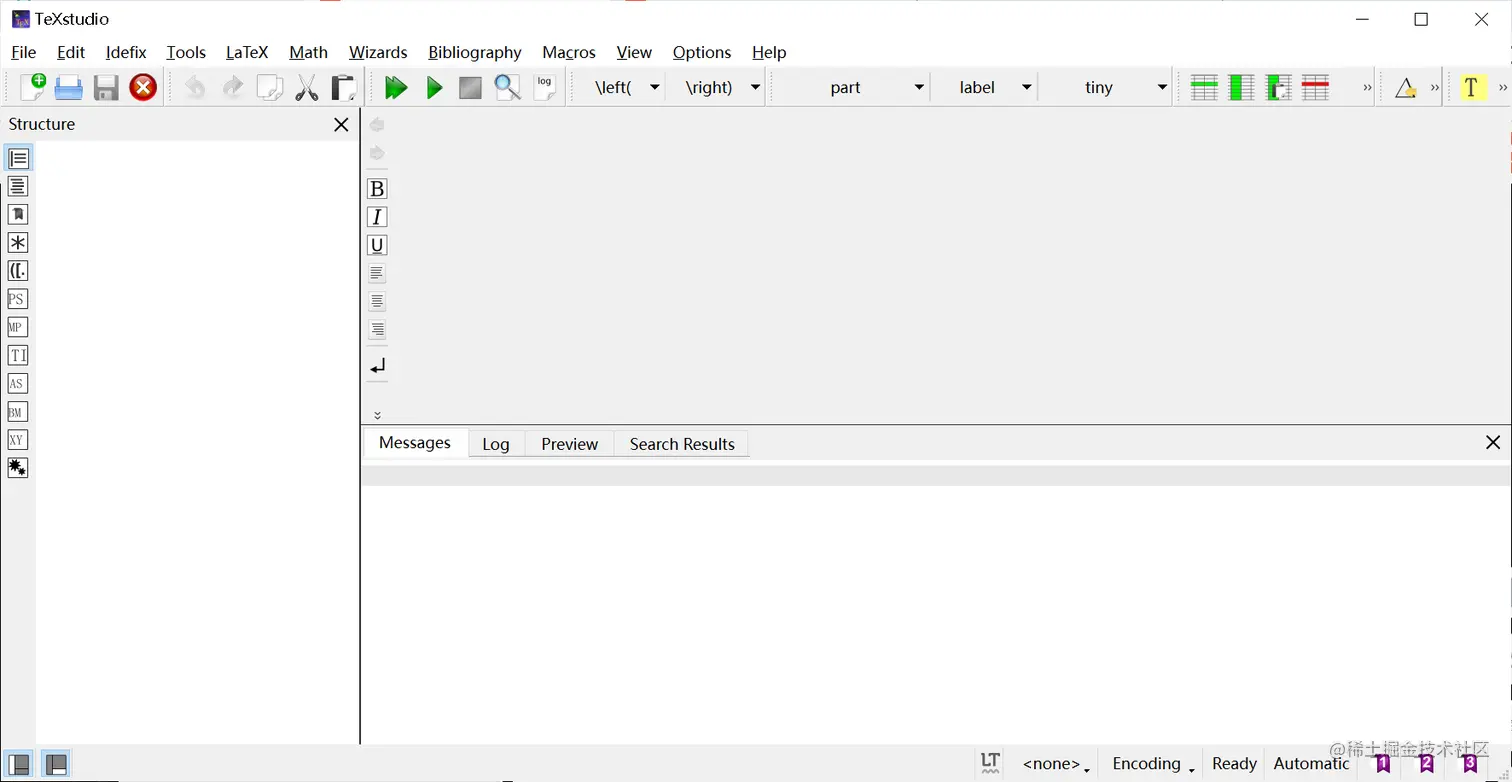Apply underline with the U icon
This screenshot has width=1512, height=782.
[377, 245]
